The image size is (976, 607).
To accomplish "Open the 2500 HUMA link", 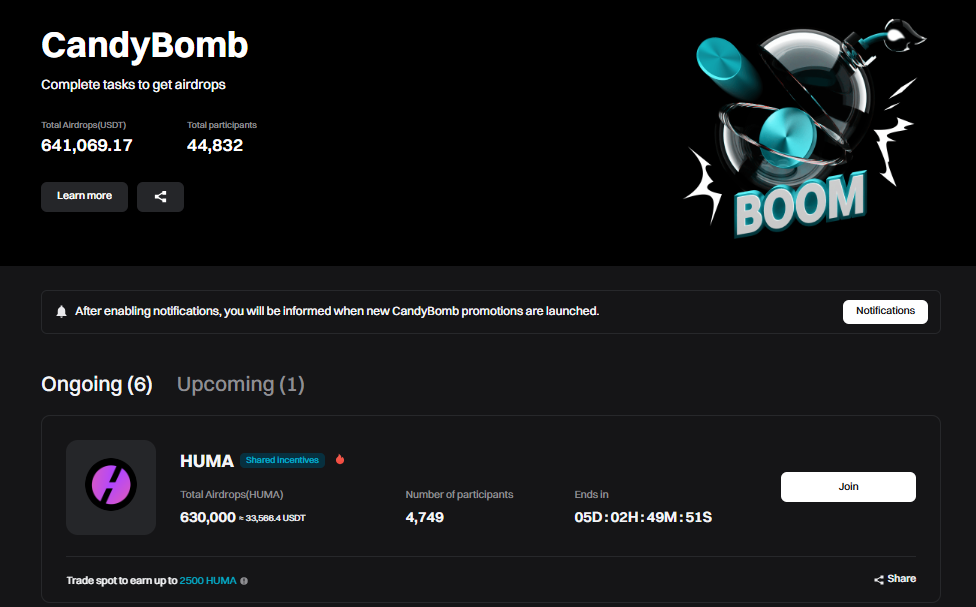I will tap(208, 580).
